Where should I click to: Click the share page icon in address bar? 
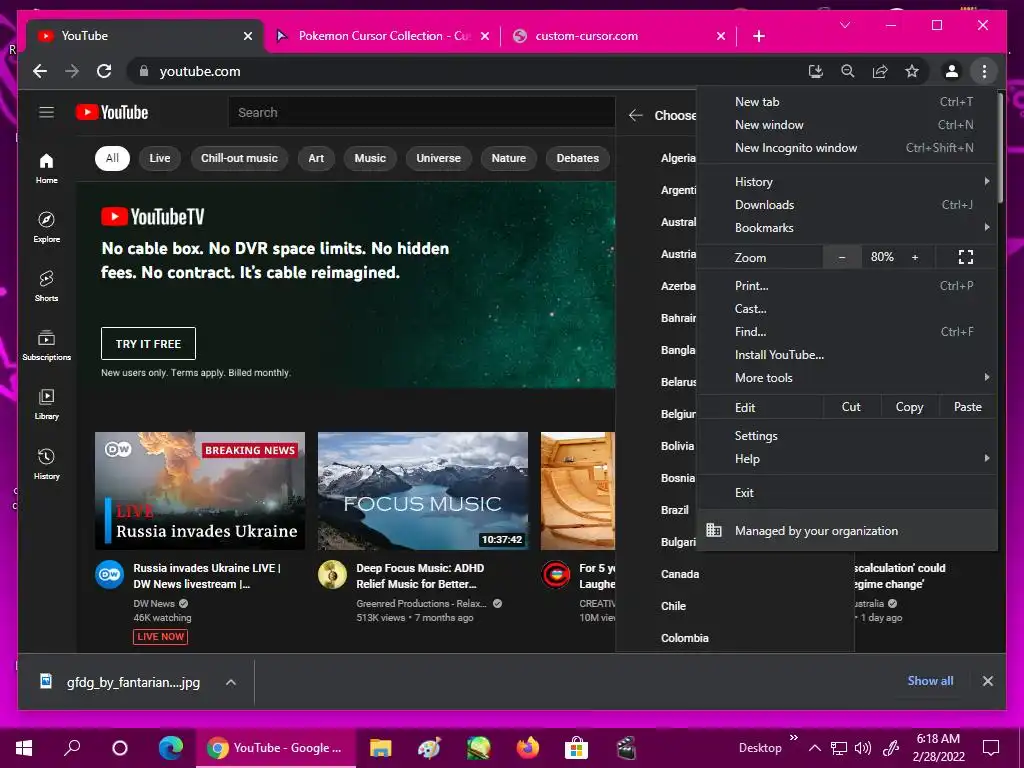(880, 71)
